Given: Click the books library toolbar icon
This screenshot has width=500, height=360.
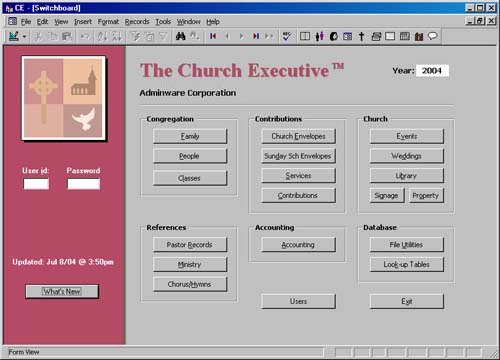Looking at the screenshot, I should point(419,36).
